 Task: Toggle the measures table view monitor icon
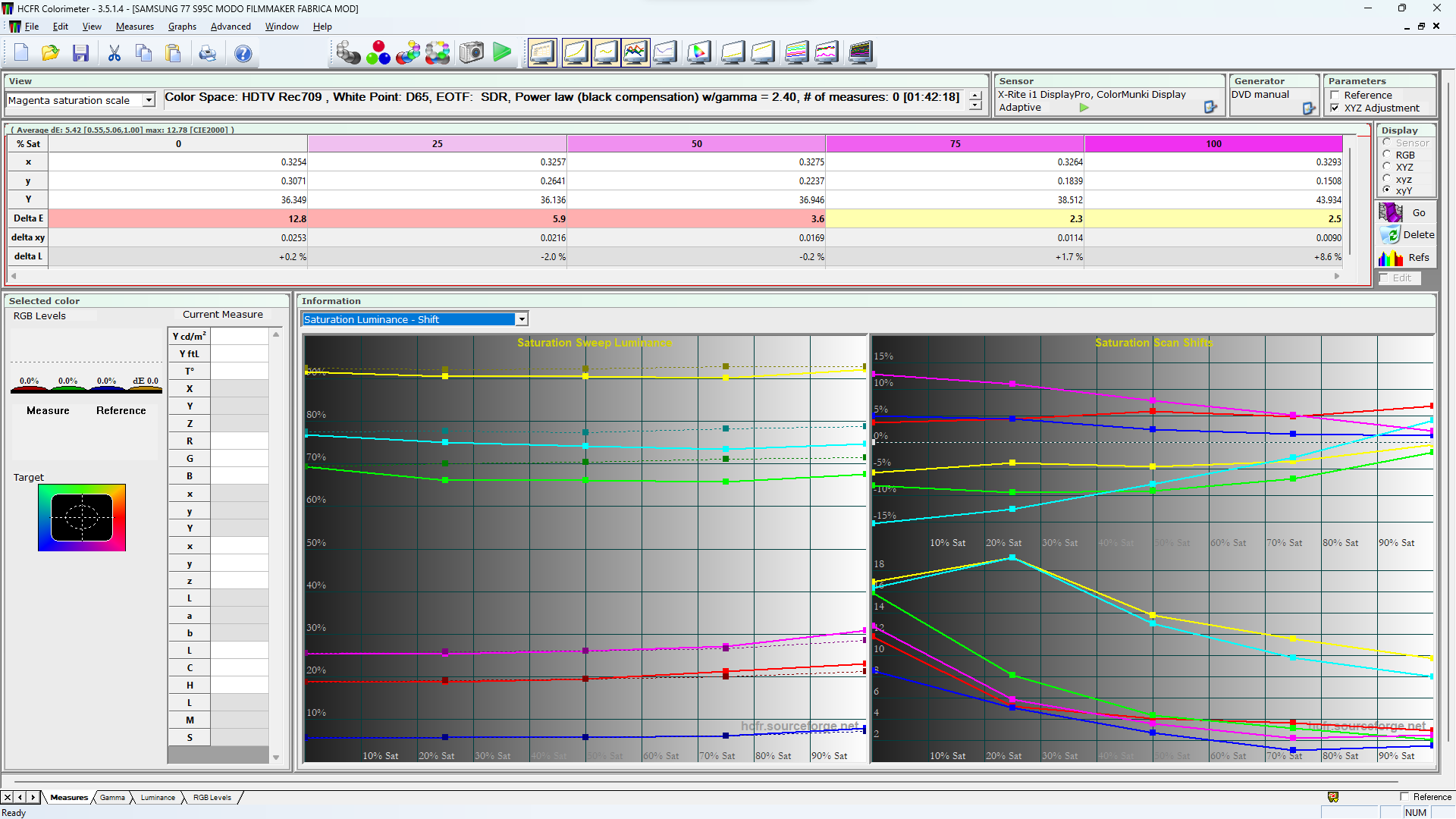(542, 52)
